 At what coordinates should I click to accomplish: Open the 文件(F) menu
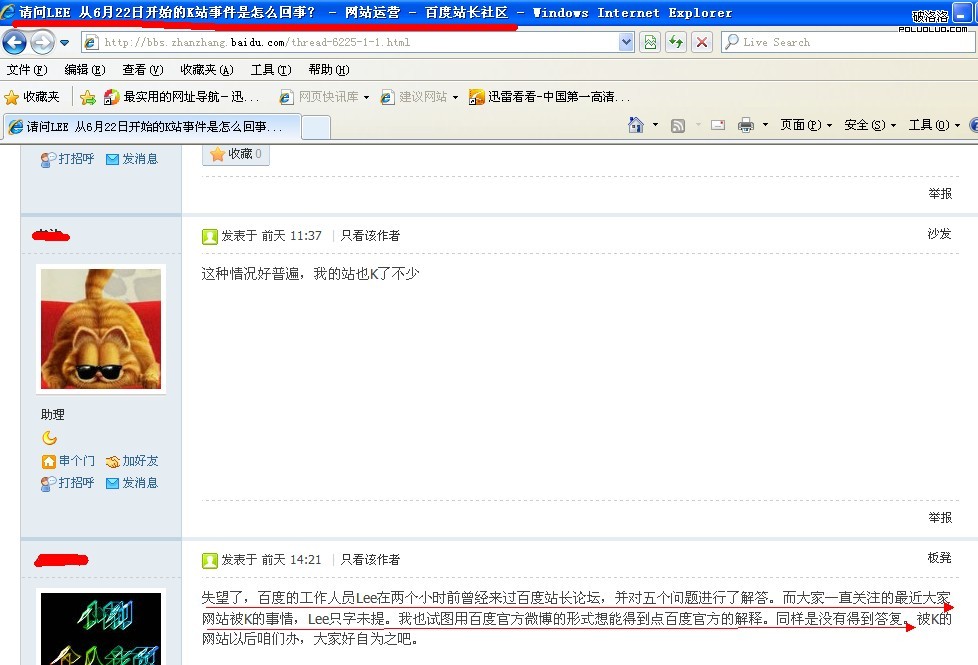pos(27,70)
